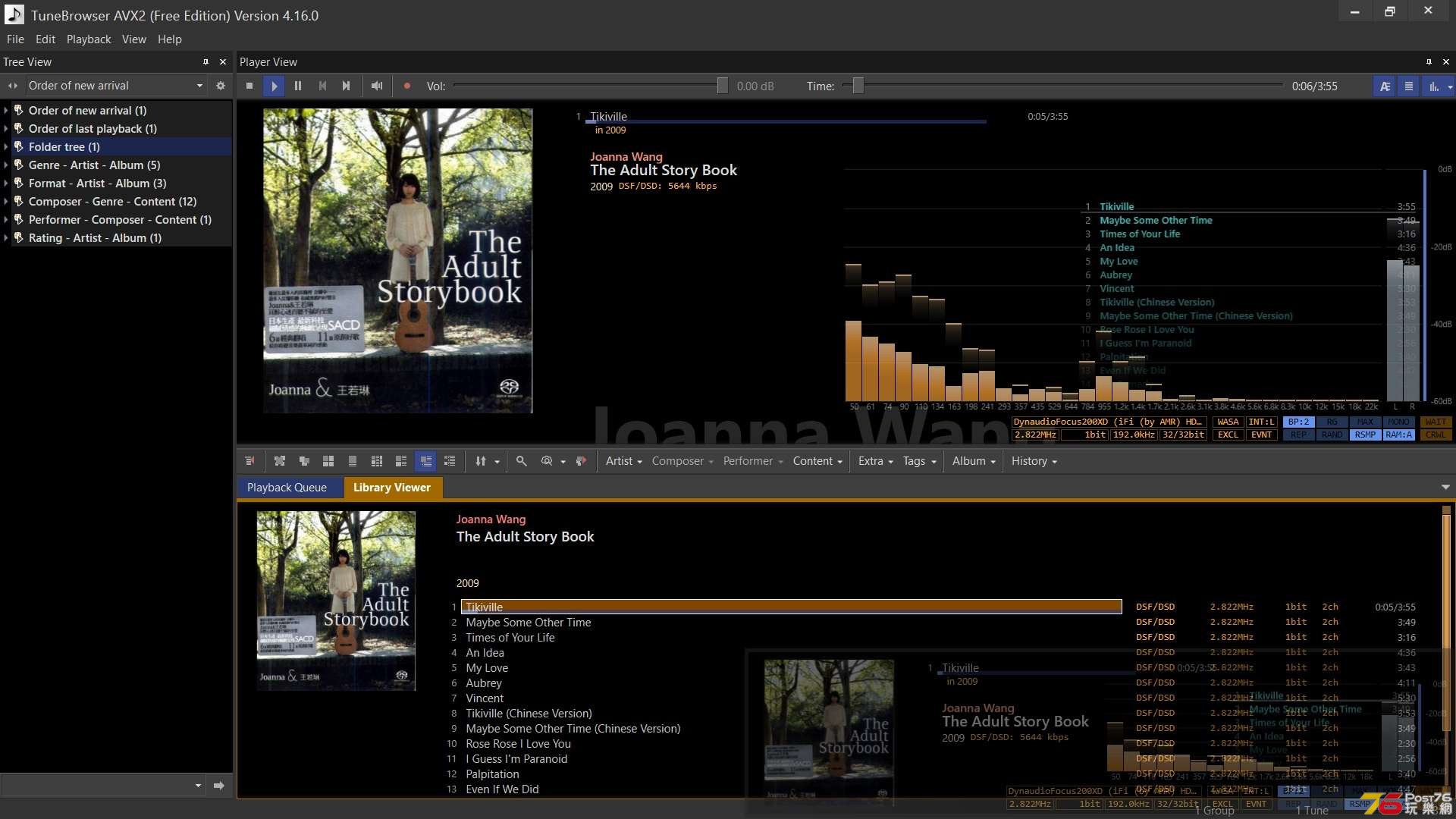Click Maybe Some Other Time in library list
This screenshot has width=1456, height=819.
pyautogui.click(x=529, y=623)
